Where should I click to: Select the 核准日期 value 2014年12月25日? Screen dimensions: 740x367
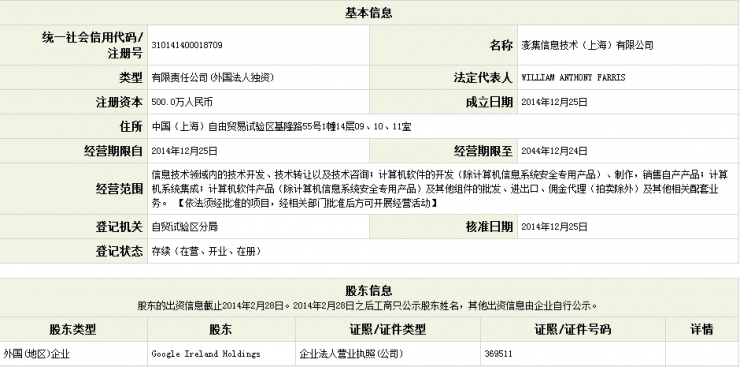pyautogui.click(x=555, y=227)
